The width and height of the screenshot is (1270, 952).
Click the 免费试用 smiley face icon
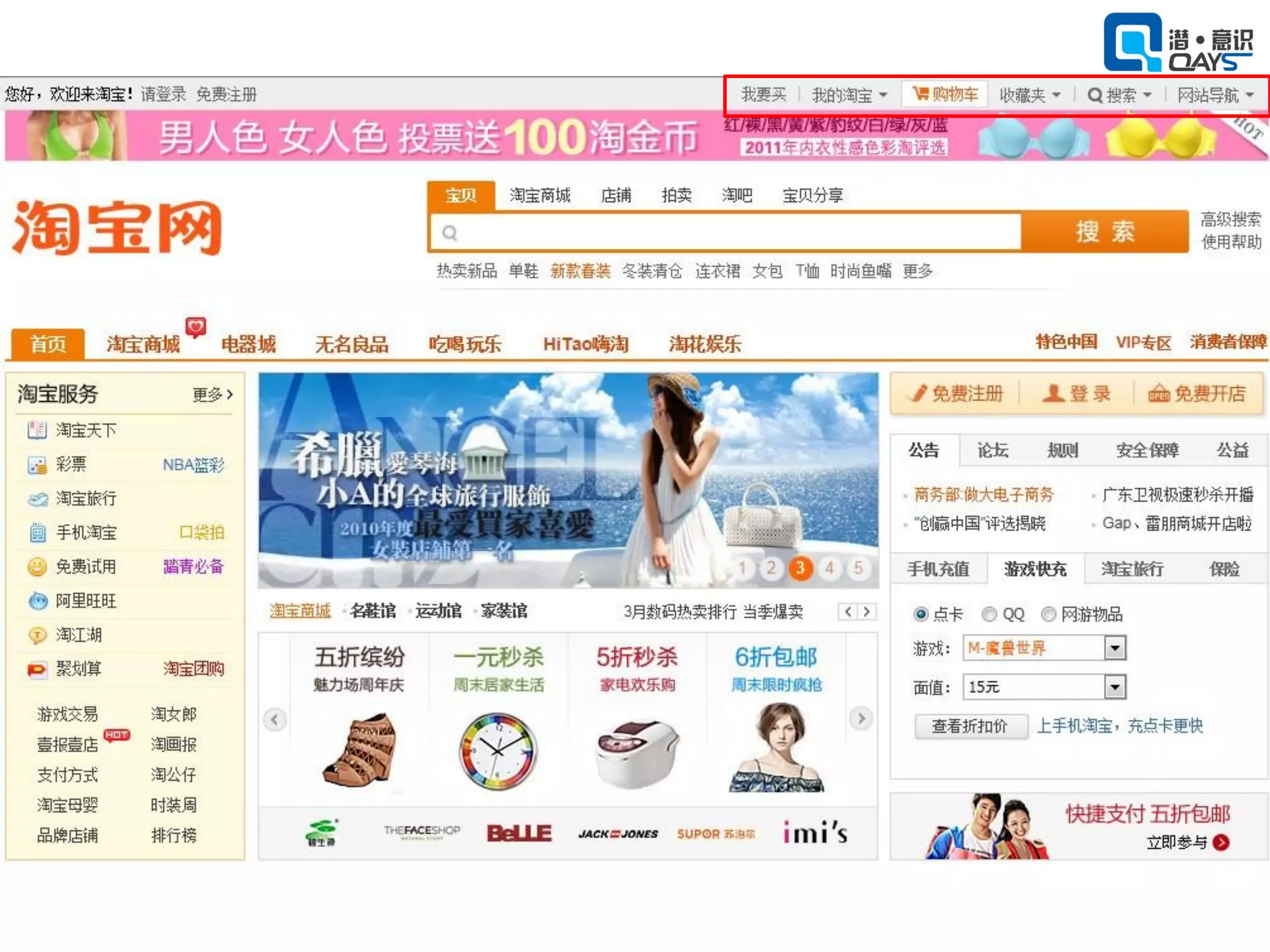37,566
